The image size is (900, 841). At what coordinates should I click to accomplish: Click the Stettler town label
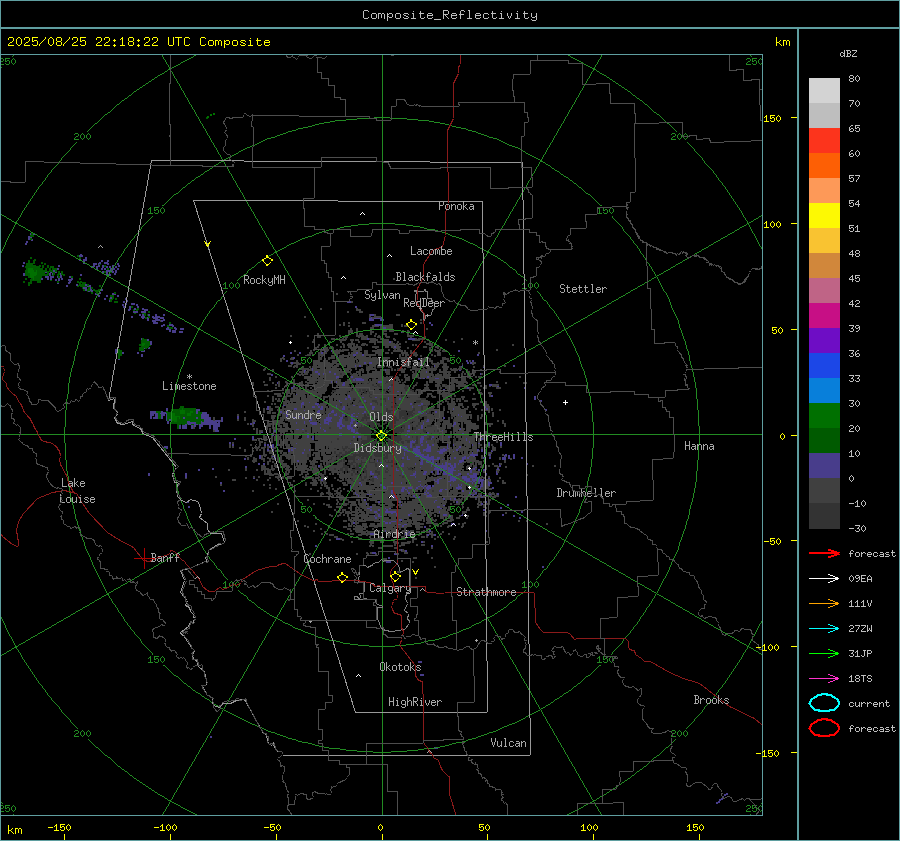point(583,289)
